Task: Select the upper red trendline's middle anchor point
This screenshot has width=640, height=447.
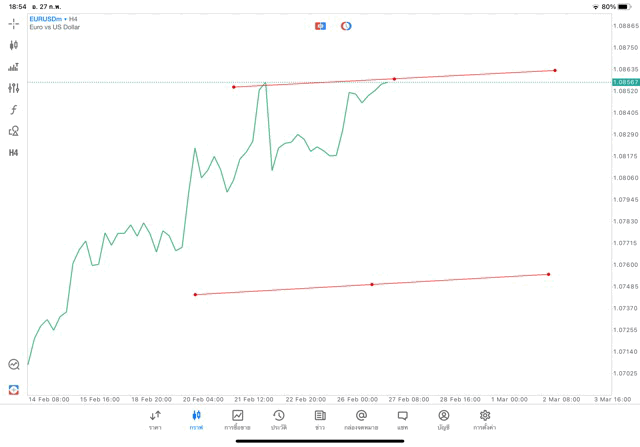Action: [394, 79]
